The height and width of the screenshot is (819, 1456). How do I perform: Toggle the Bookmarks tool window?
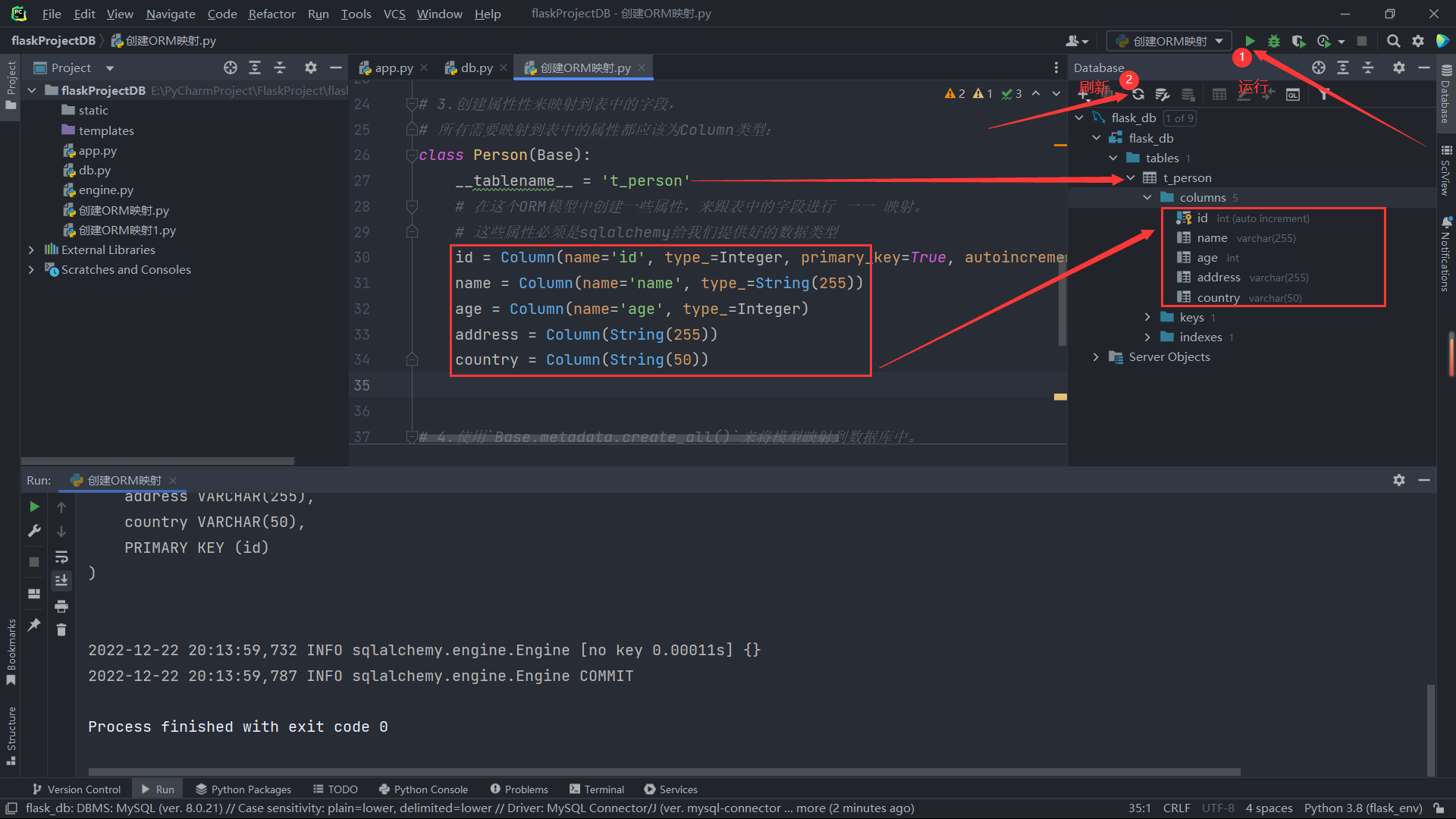pyautogui.click(x=11, y=651)
